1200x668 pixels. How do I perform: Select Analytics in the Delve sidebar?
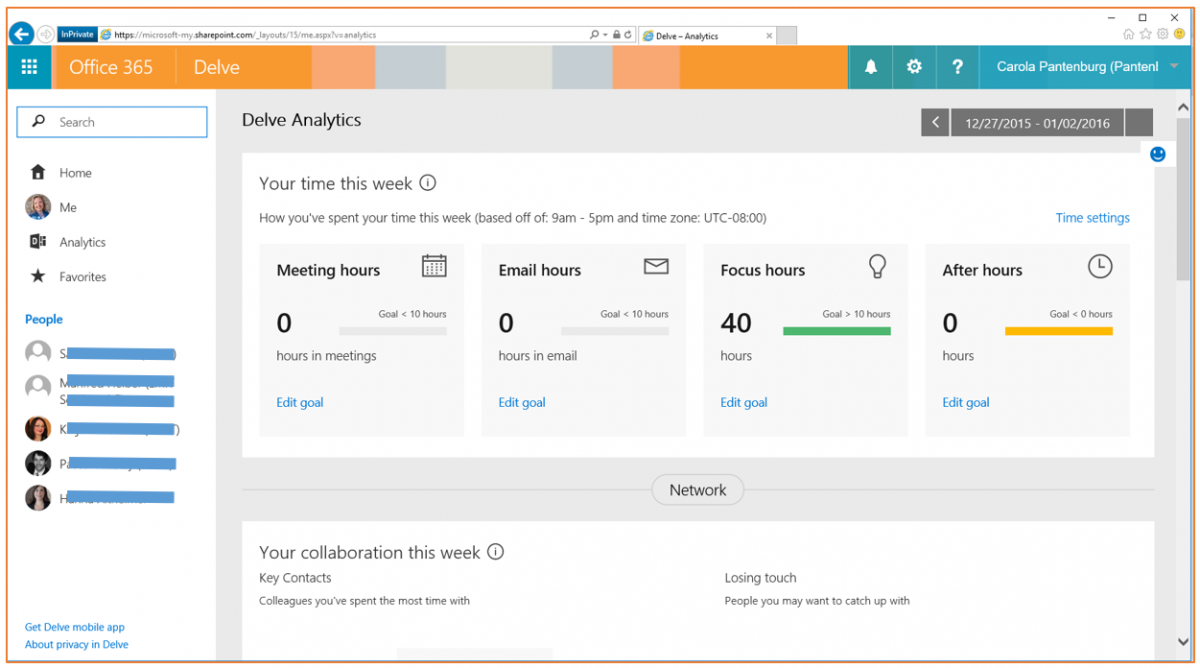tap(82, 242)
